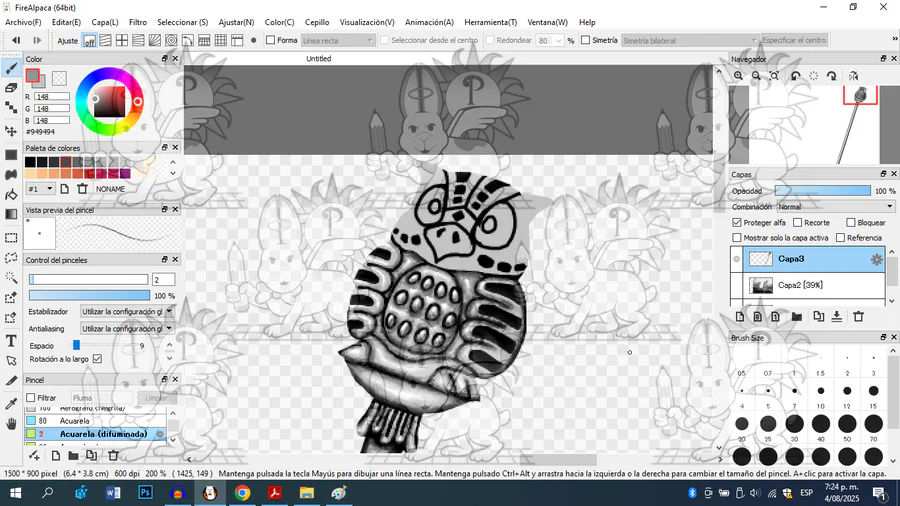Open the Antialiasing dropdown
The width and height of the screenshot is (900, 506).
point(127,329)
